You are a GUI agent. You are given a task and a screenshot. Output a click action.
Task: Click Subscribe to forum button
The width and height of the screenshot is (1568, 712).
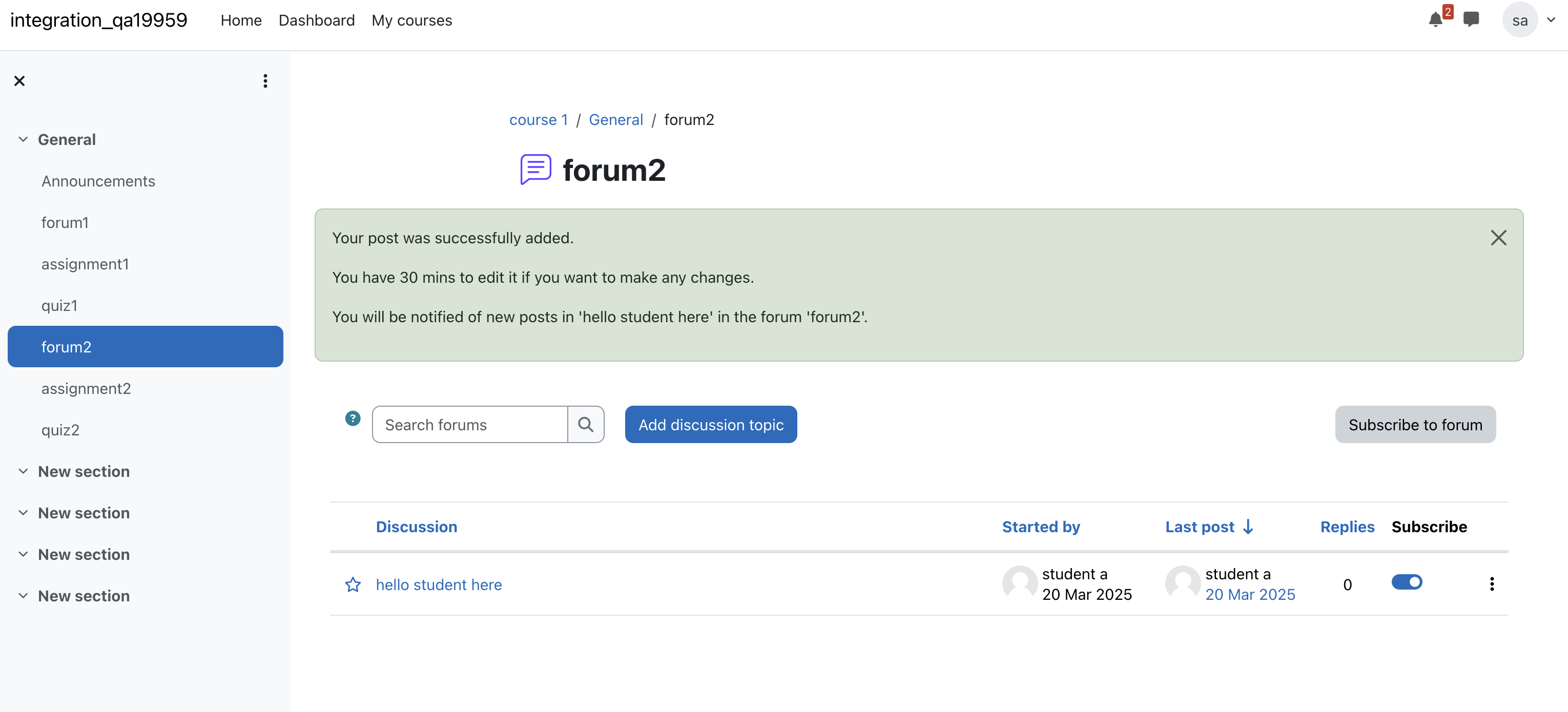pyautogui.click(x=1415, y=424)
